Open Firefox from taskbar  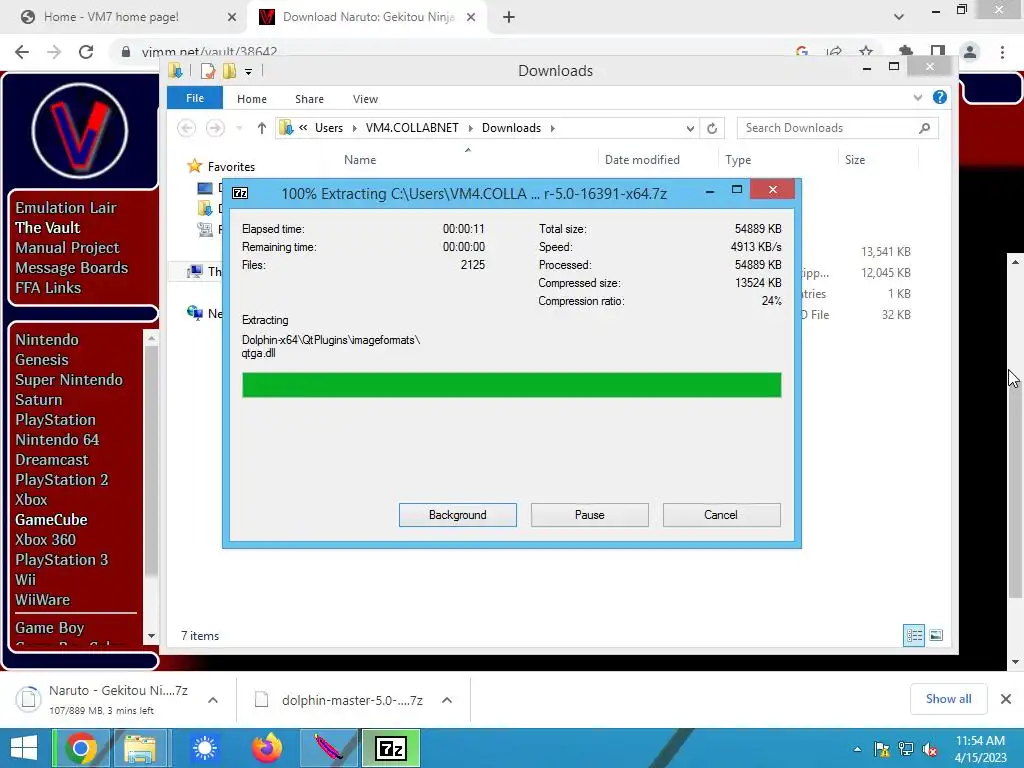(x=267, y=748)
